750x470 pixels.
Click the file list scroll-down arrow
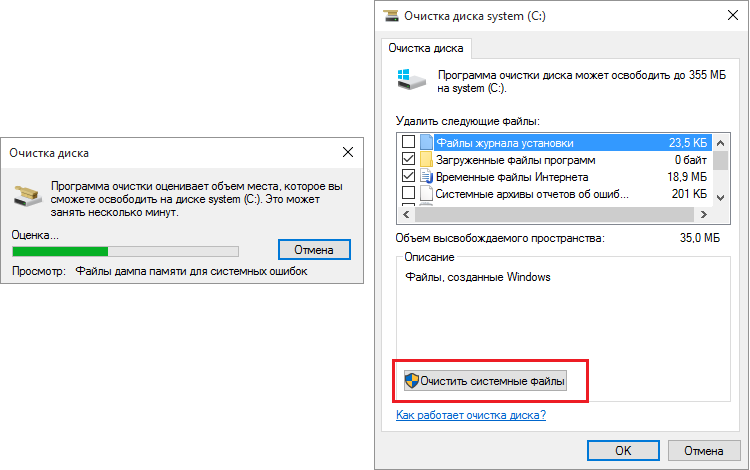click(721, 197)
